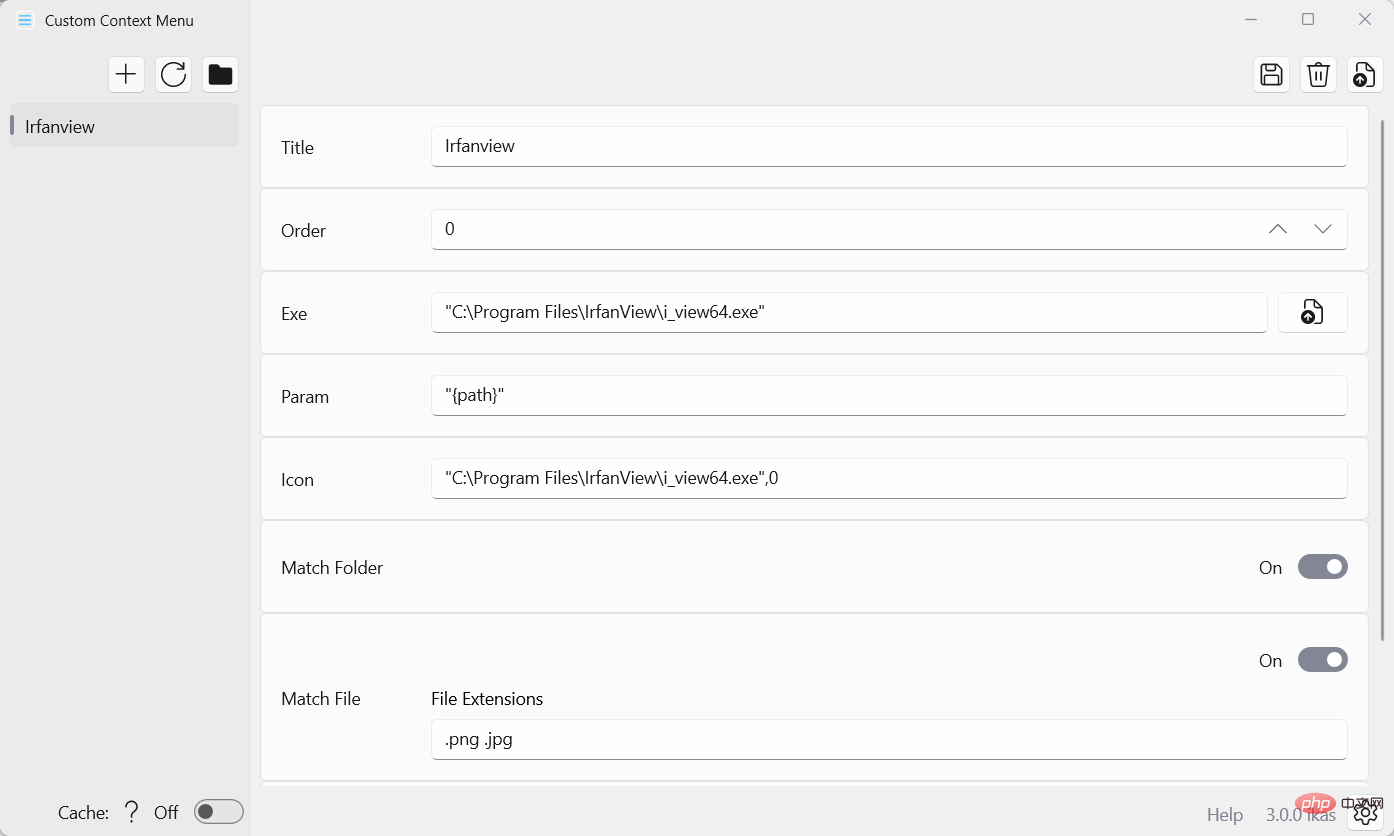The height and width of the screenshot is (836, 1394).
Task: Save the current menu item
Action: click(x=1271, y=74)
